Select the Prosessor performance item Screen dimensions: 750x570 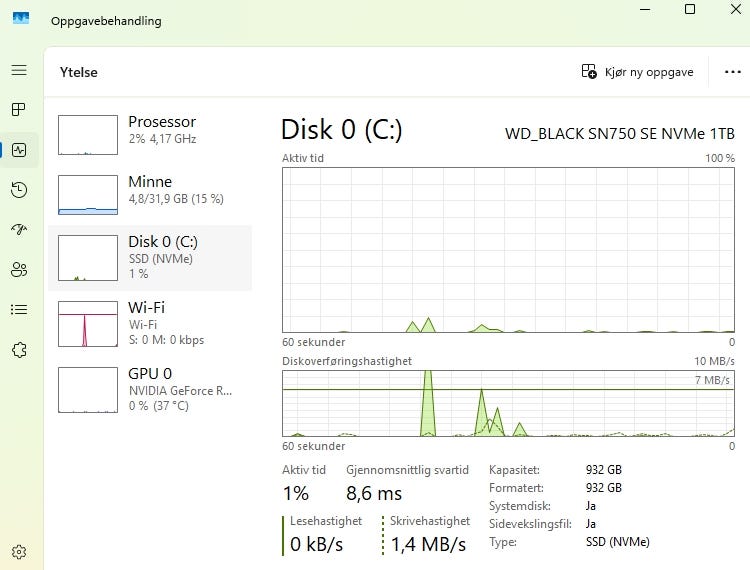click(150, 134)
